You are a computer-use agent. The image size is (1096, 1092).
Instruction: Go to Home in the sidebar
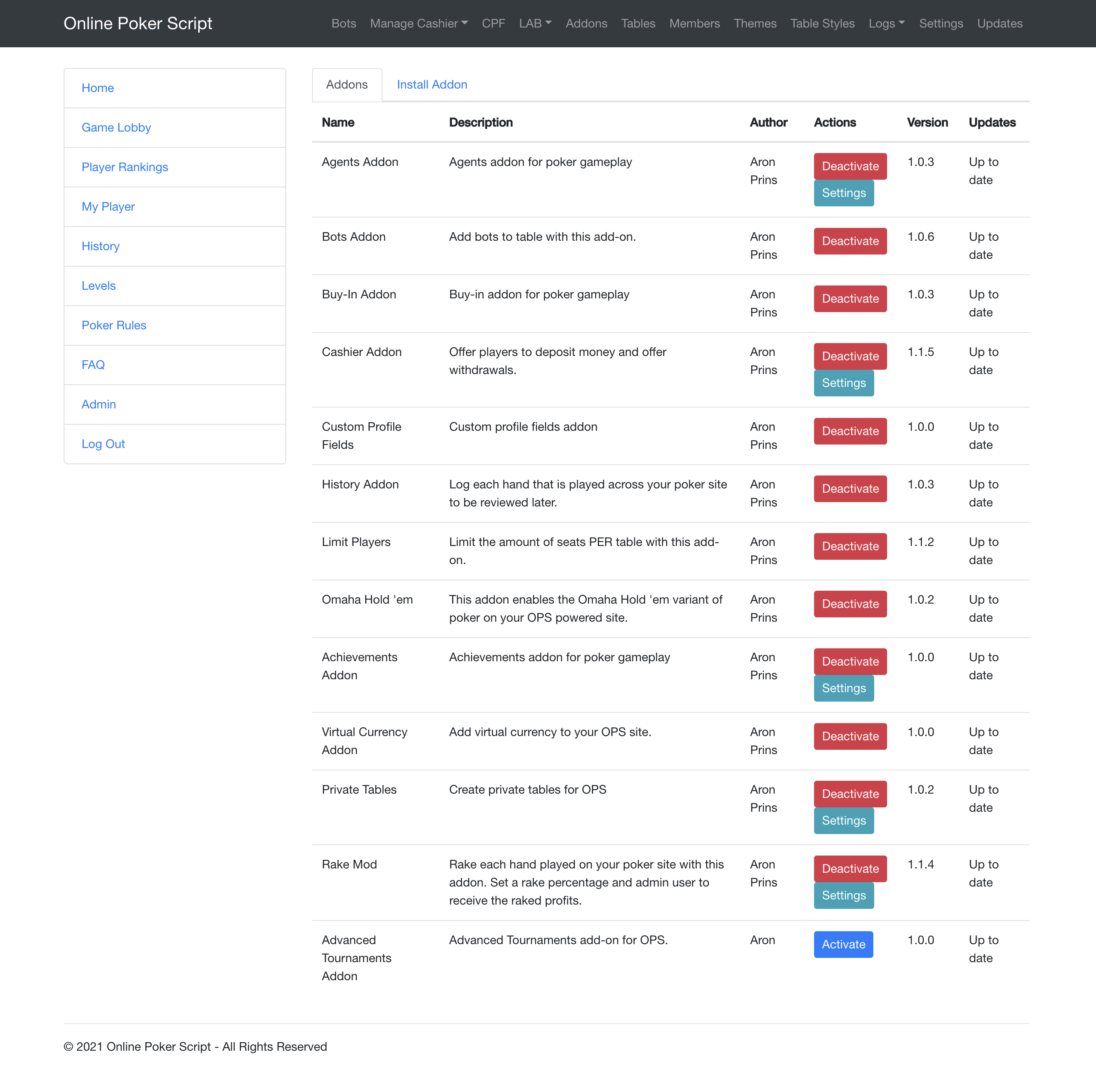(175, 88)
